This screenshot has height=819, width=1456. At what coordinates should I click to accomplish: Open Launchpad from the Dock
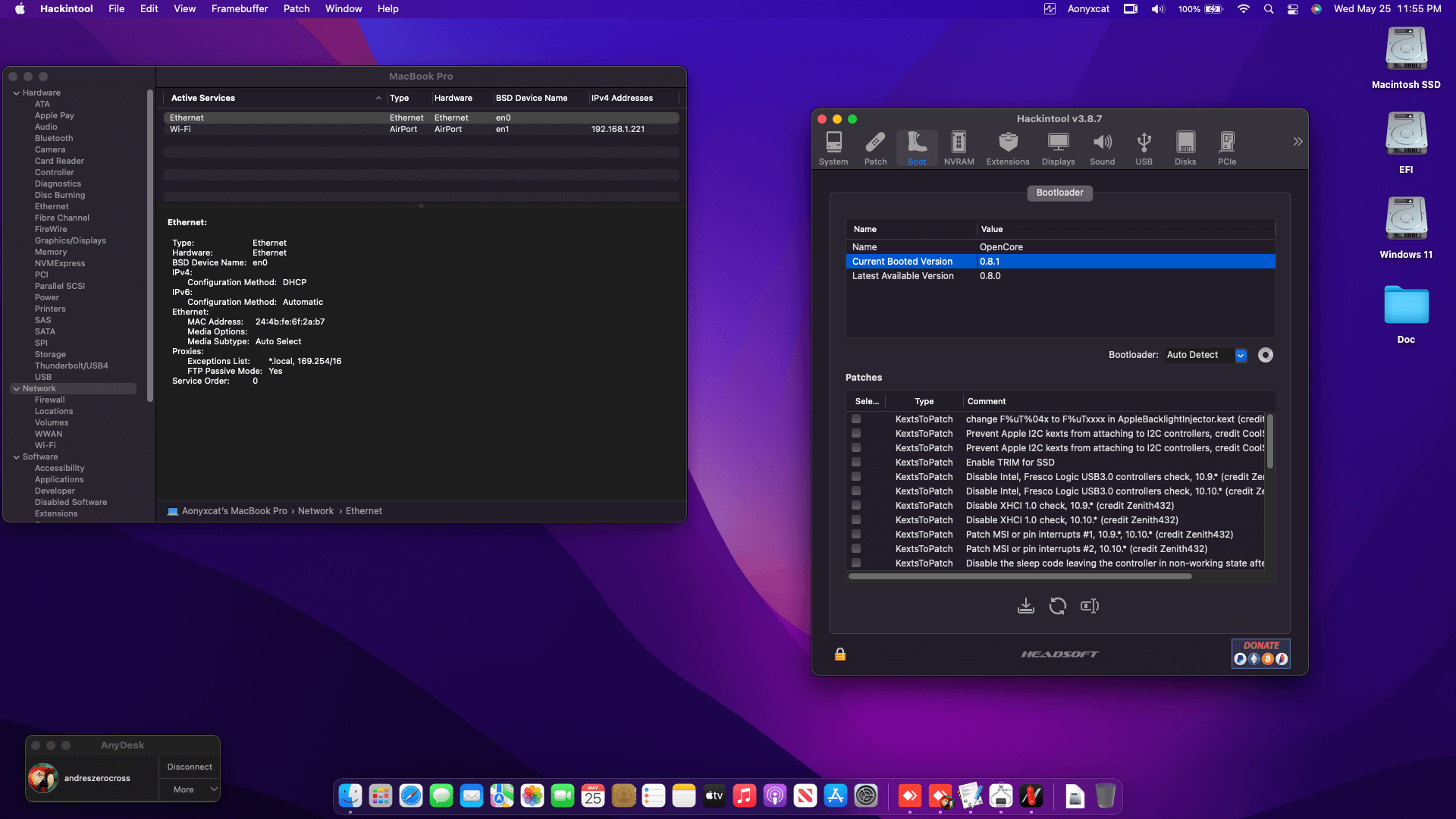(x=381, y=795)
